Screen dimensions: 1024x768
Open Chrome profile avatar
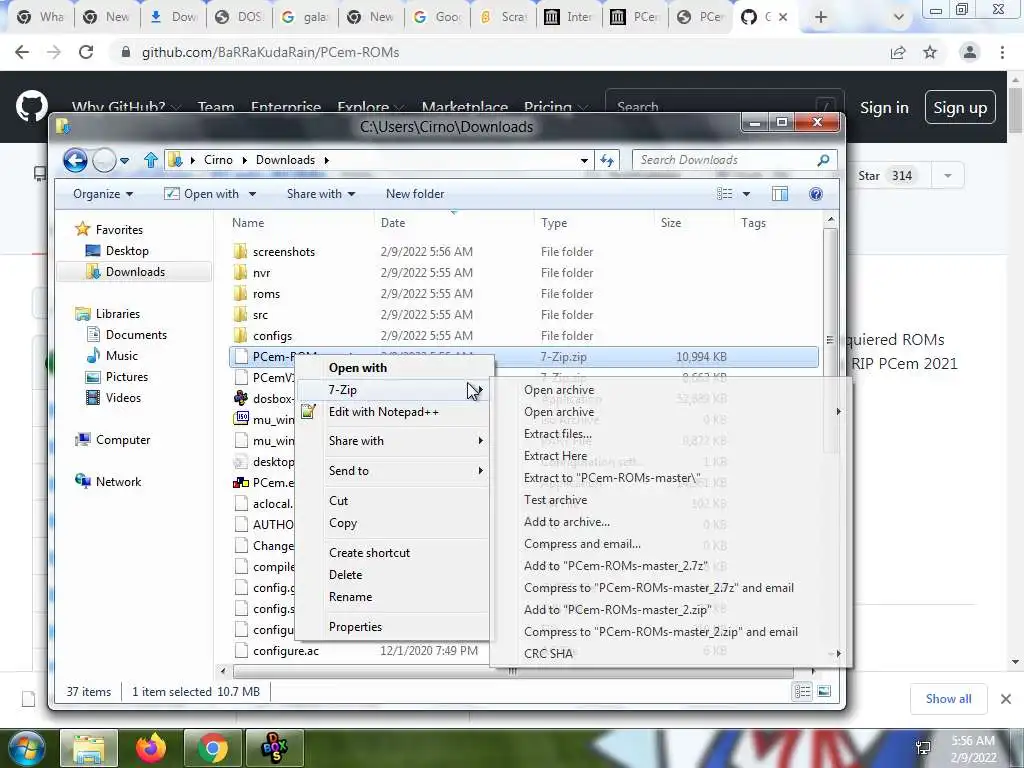tap(970, 52)
